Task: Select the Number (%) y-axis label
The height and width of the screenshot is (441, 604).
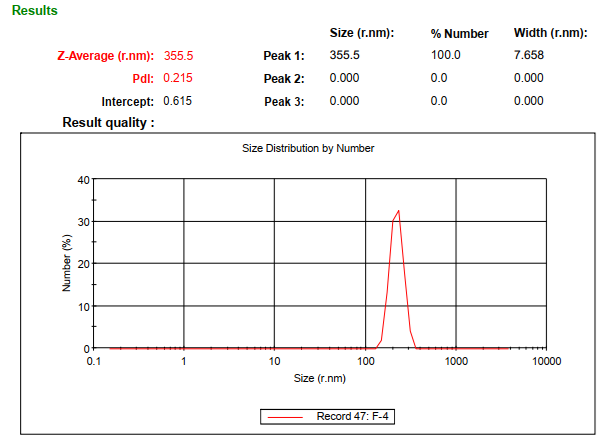Action: pyautogui.click(x=67, y=264)
